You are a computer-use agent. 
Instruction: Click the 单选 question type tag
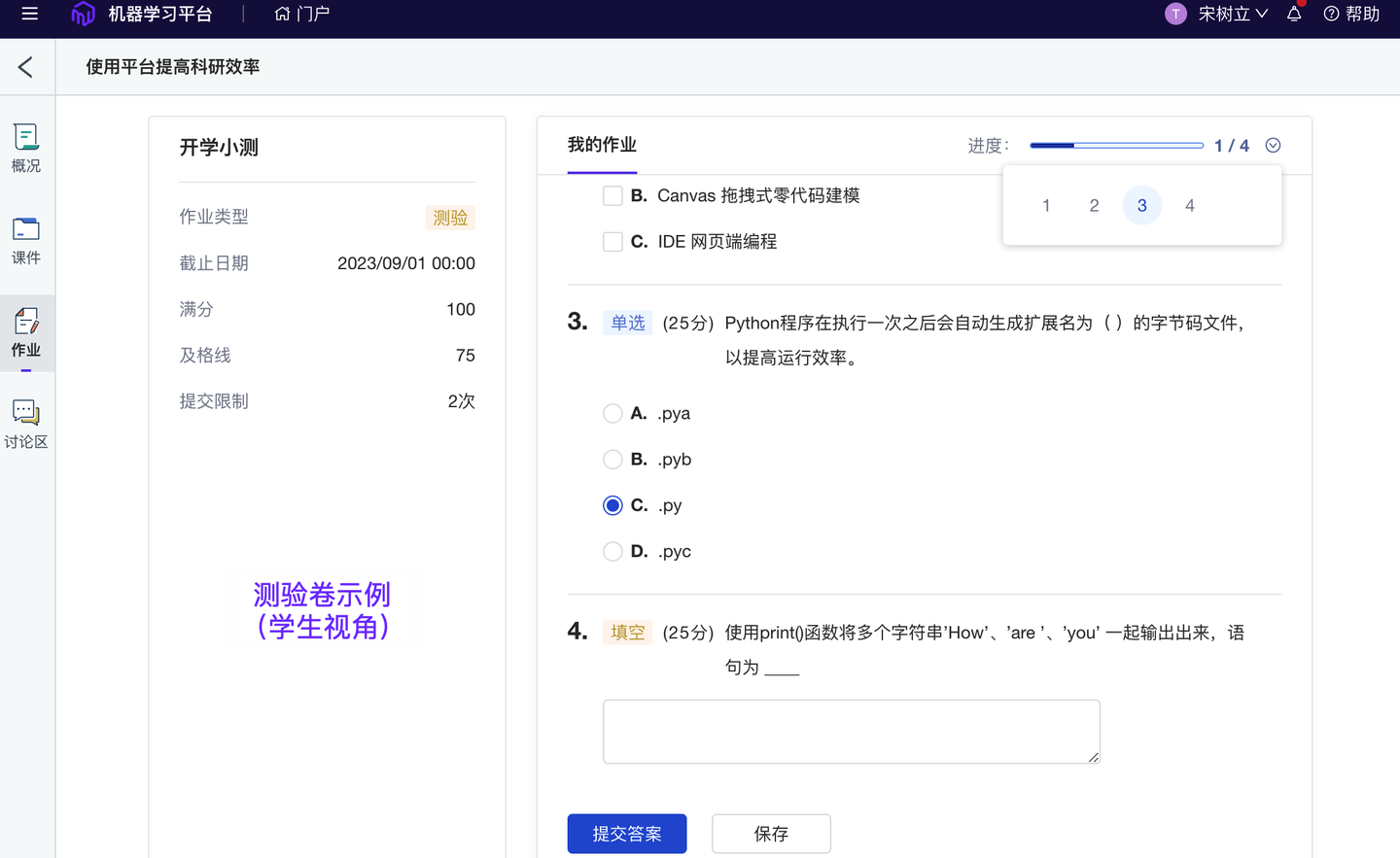pos(628,323)
